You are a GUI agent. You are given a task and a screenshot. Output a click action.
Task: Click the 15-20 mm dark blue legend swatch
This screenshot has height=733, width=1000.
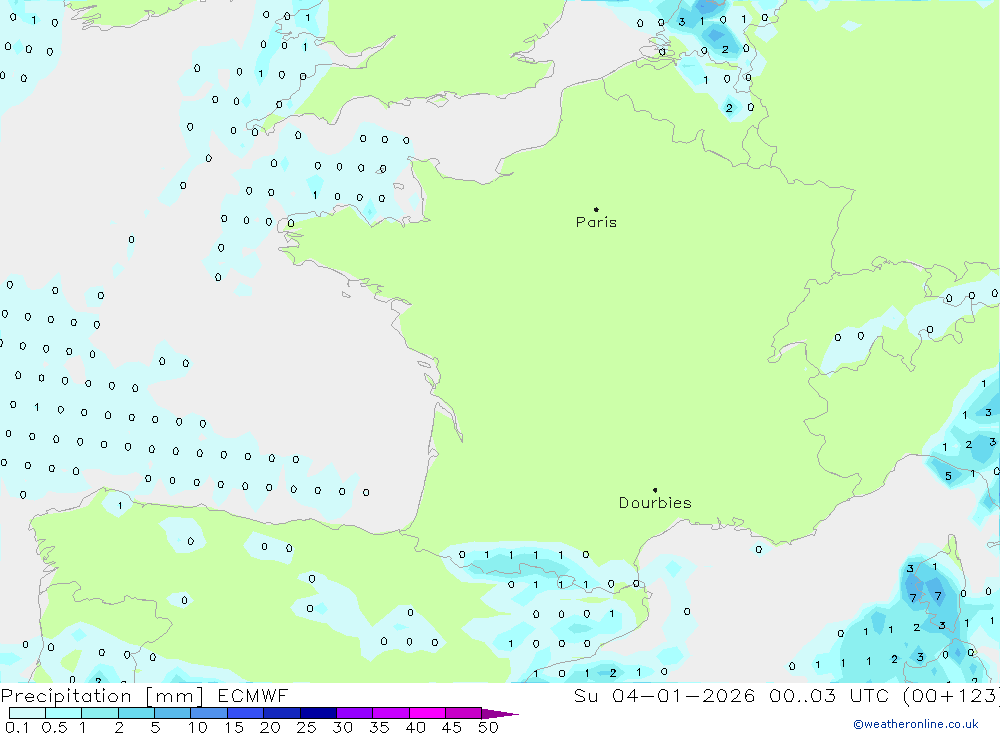(x=245, y=713)
